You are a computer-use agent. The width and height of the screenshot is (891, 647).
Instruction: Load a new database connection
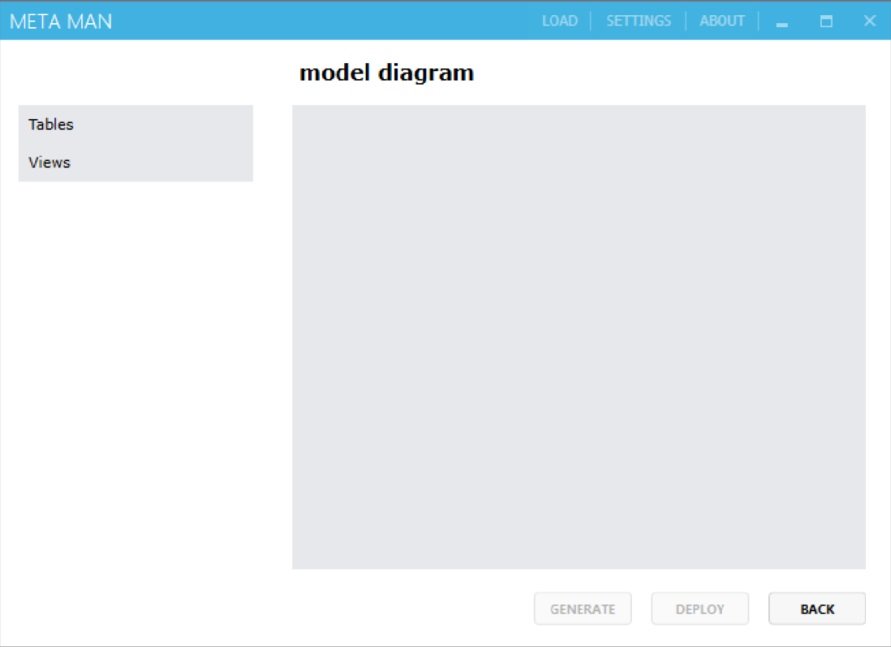pyautogui.click(x=560, y=20)
